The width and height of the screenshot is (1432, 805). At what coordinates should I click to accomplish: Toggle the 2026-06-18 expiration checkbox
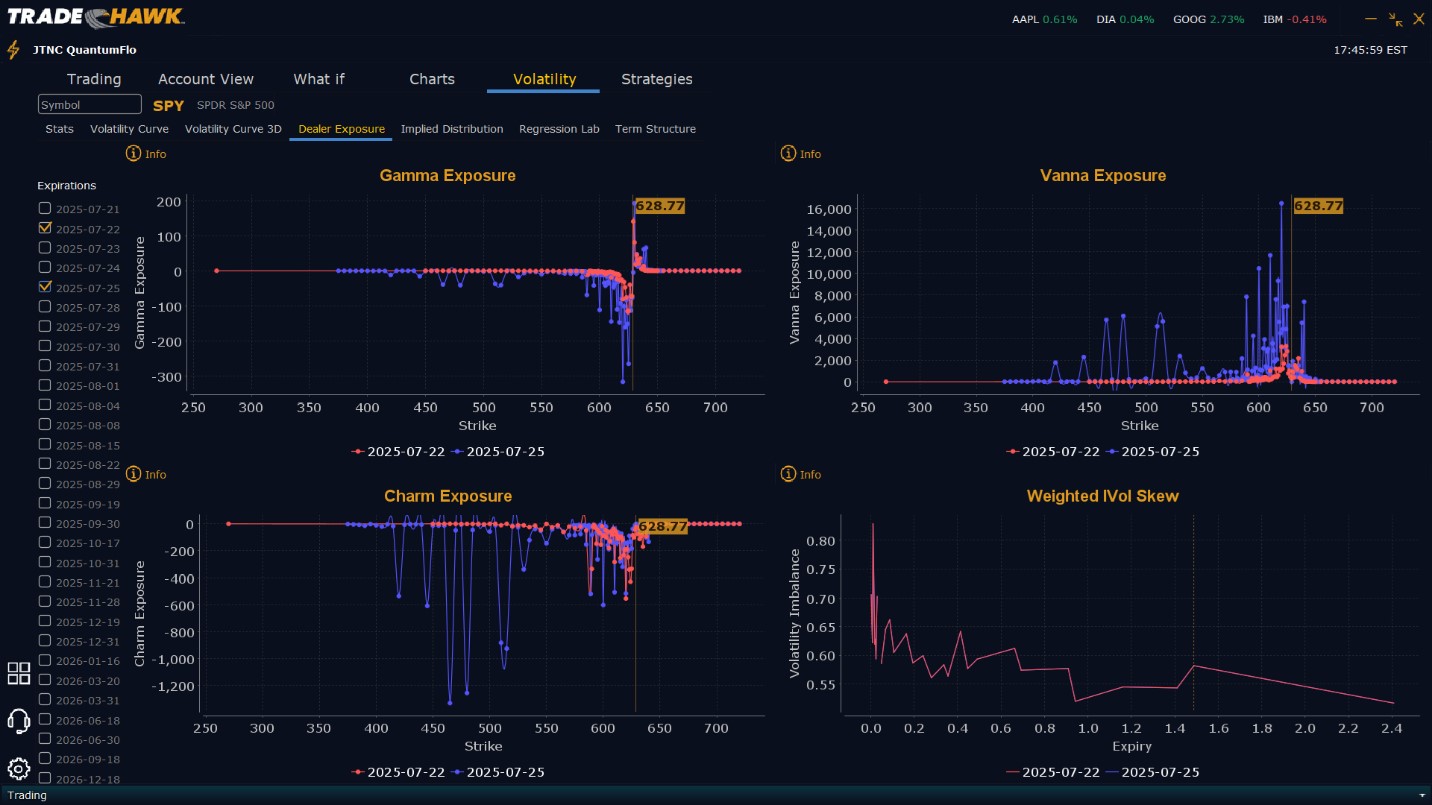[44, 719]
